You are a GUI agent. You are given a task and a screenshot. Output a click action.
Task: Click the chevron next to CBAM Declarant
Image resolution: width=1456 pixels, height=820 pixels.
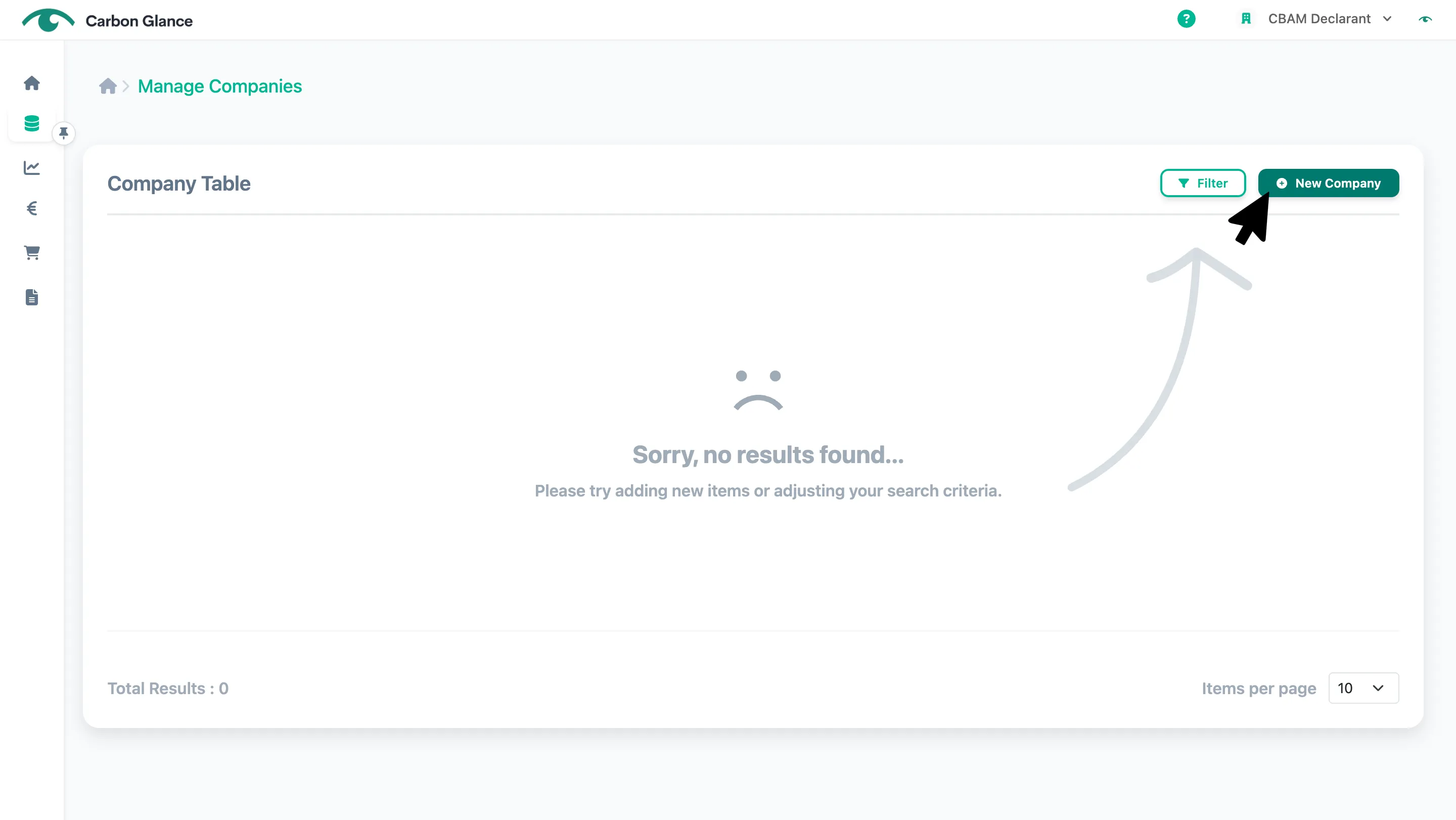pos(1387,19)
